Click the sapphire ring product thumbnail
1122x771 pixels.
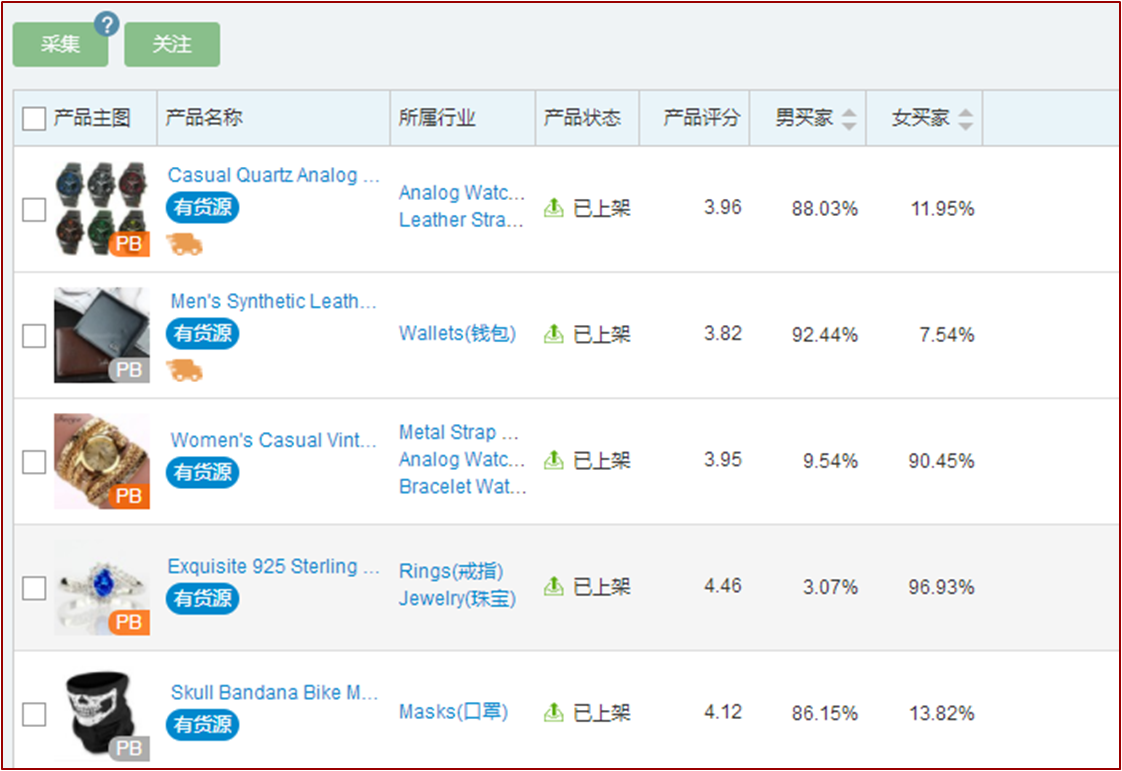tap(101, 587)
